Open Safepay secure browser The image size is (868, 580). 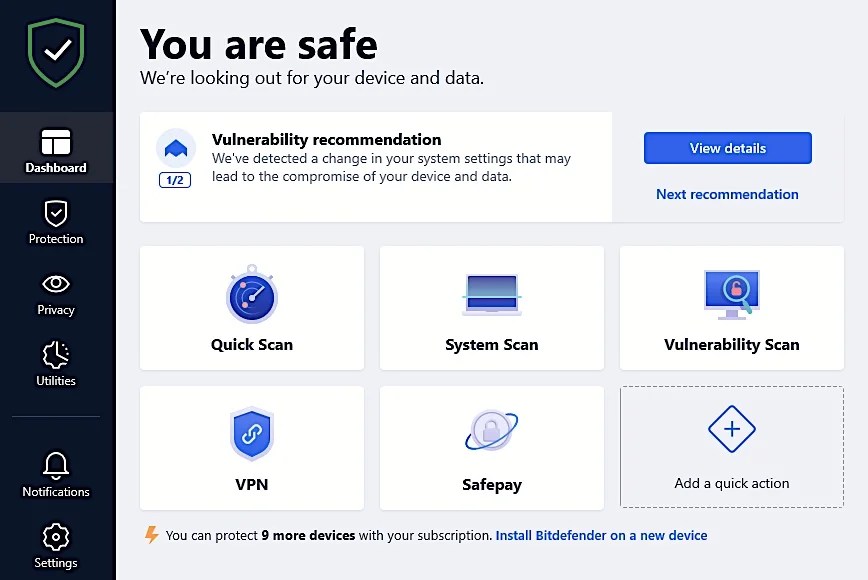491,447
